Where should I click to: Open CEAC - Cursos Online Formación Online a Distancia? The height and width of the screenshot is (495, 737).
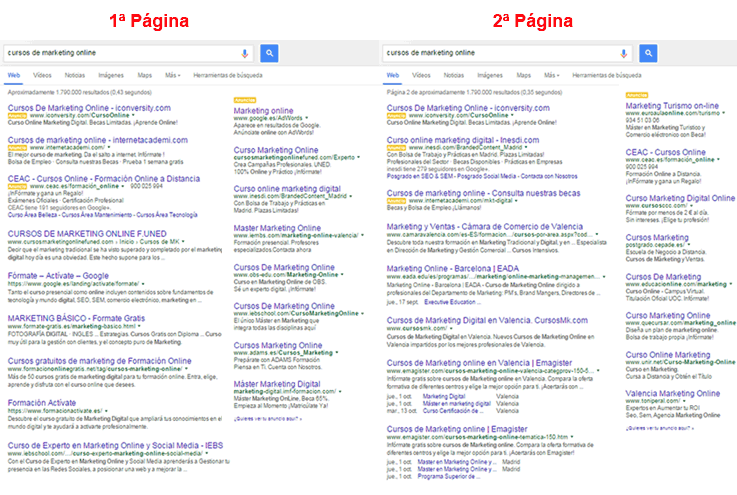[104, 179]
